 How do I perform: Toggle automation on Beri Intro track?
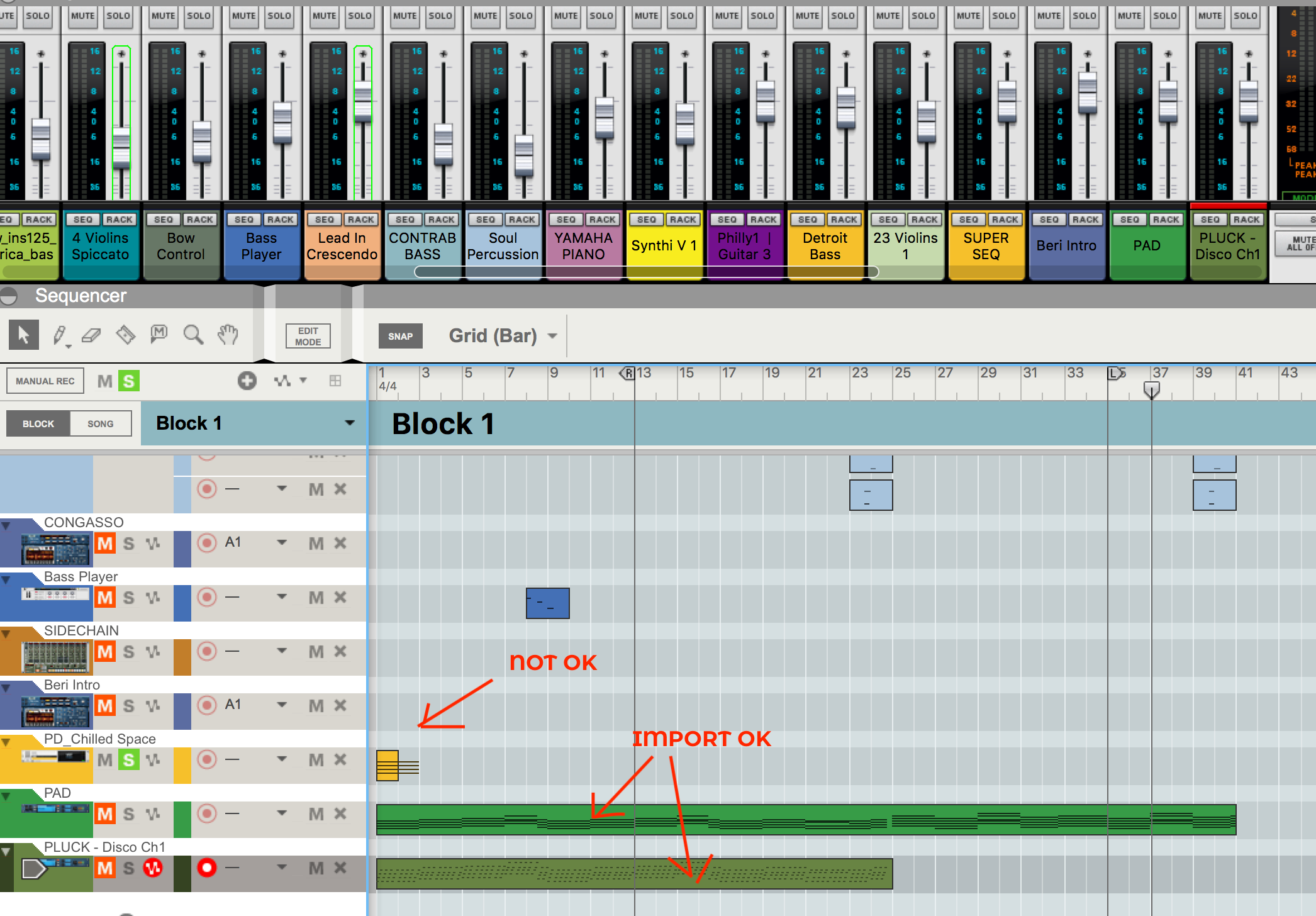point(153,705)
